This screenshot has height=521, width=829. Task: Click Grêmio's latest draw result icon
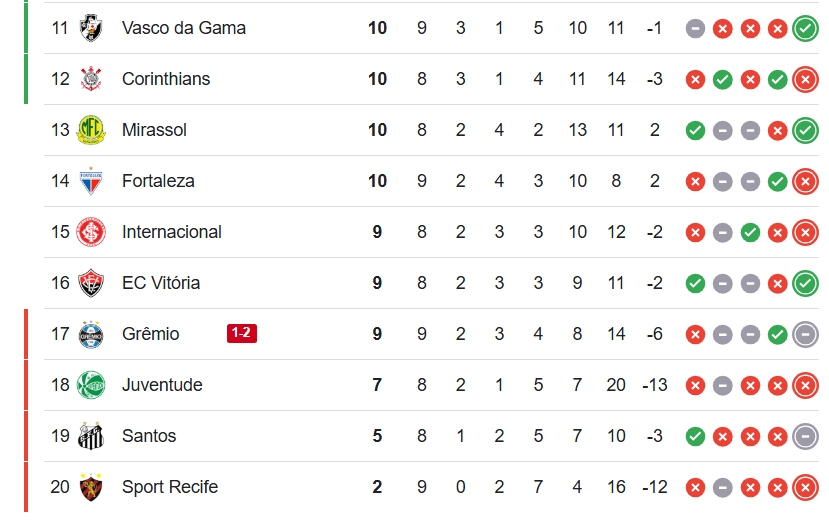(x=805, y=334)
